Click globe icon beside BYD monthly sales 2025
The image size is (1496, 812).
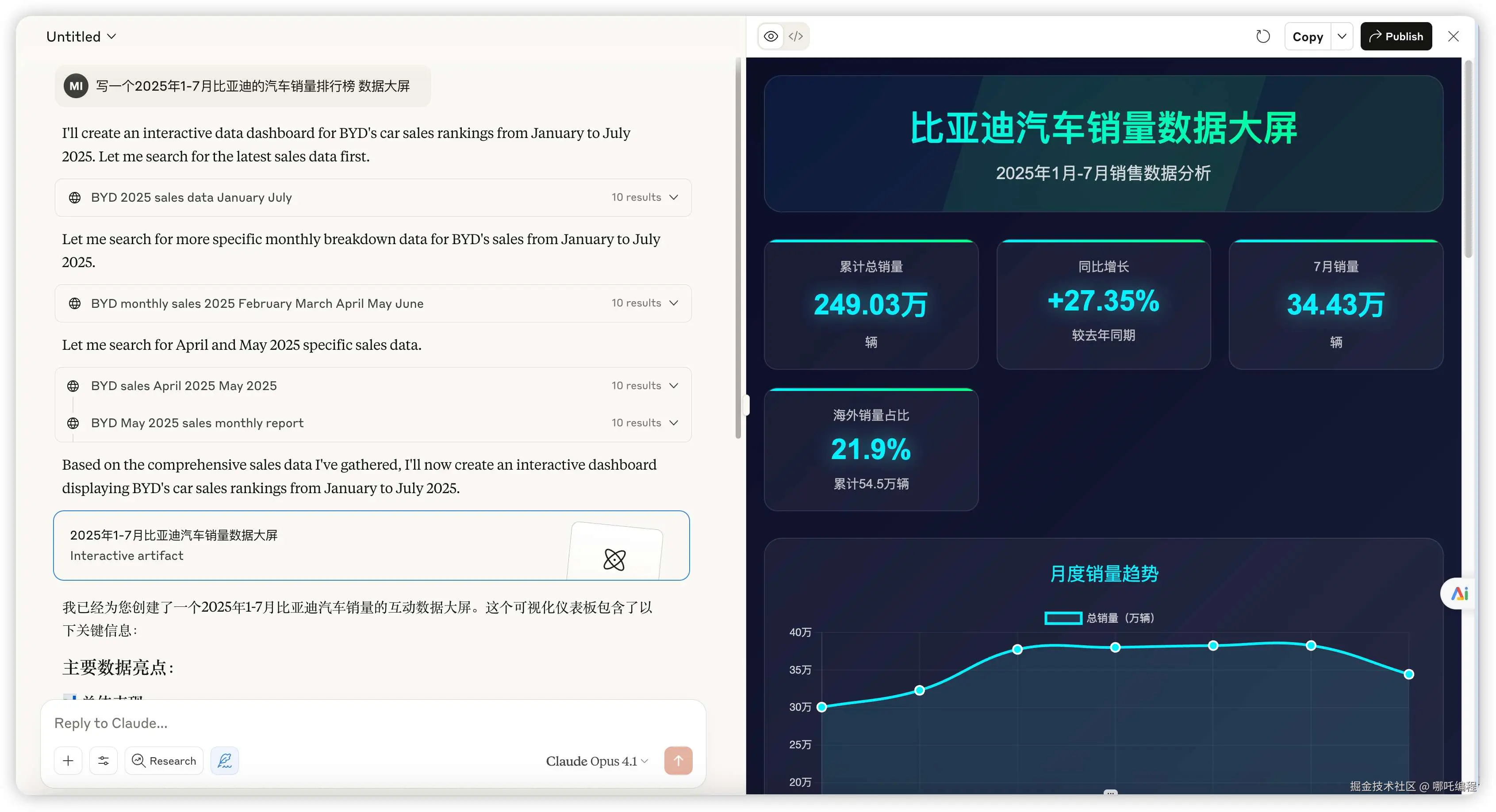click(75, 303)
